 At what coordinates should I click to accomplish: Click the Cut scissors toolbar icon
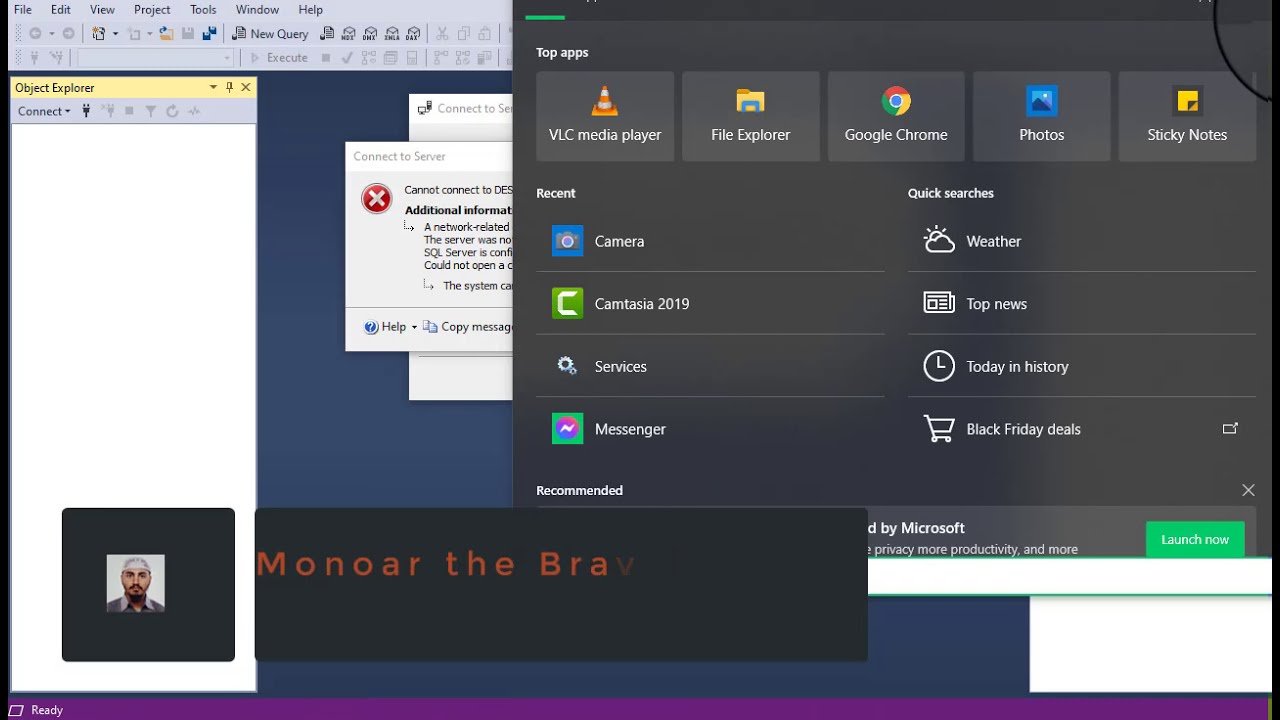442,33
